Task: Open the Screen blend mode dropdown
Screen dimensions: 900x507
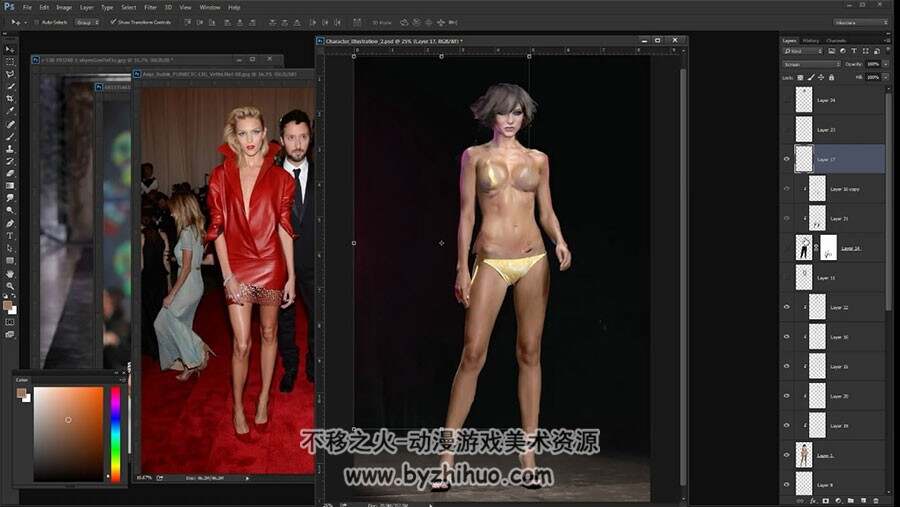Action: (812, 64)
